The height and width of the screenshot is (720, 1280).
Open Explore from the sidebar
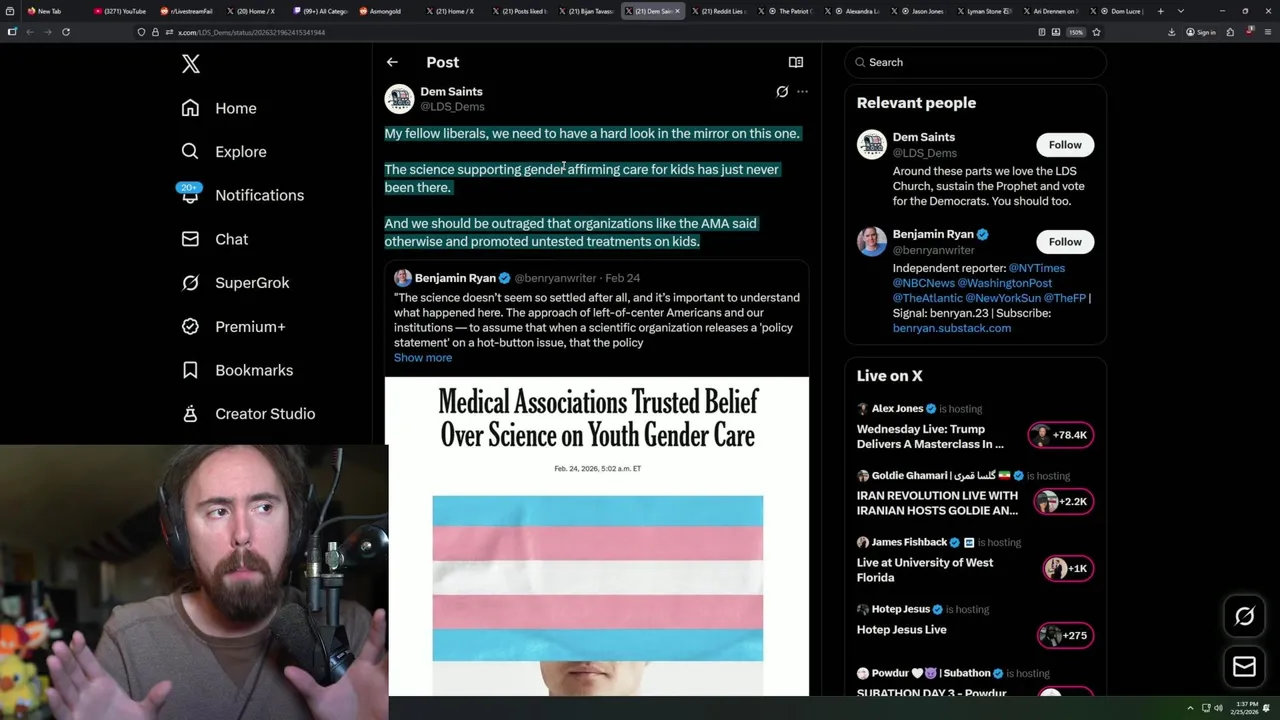224,152
